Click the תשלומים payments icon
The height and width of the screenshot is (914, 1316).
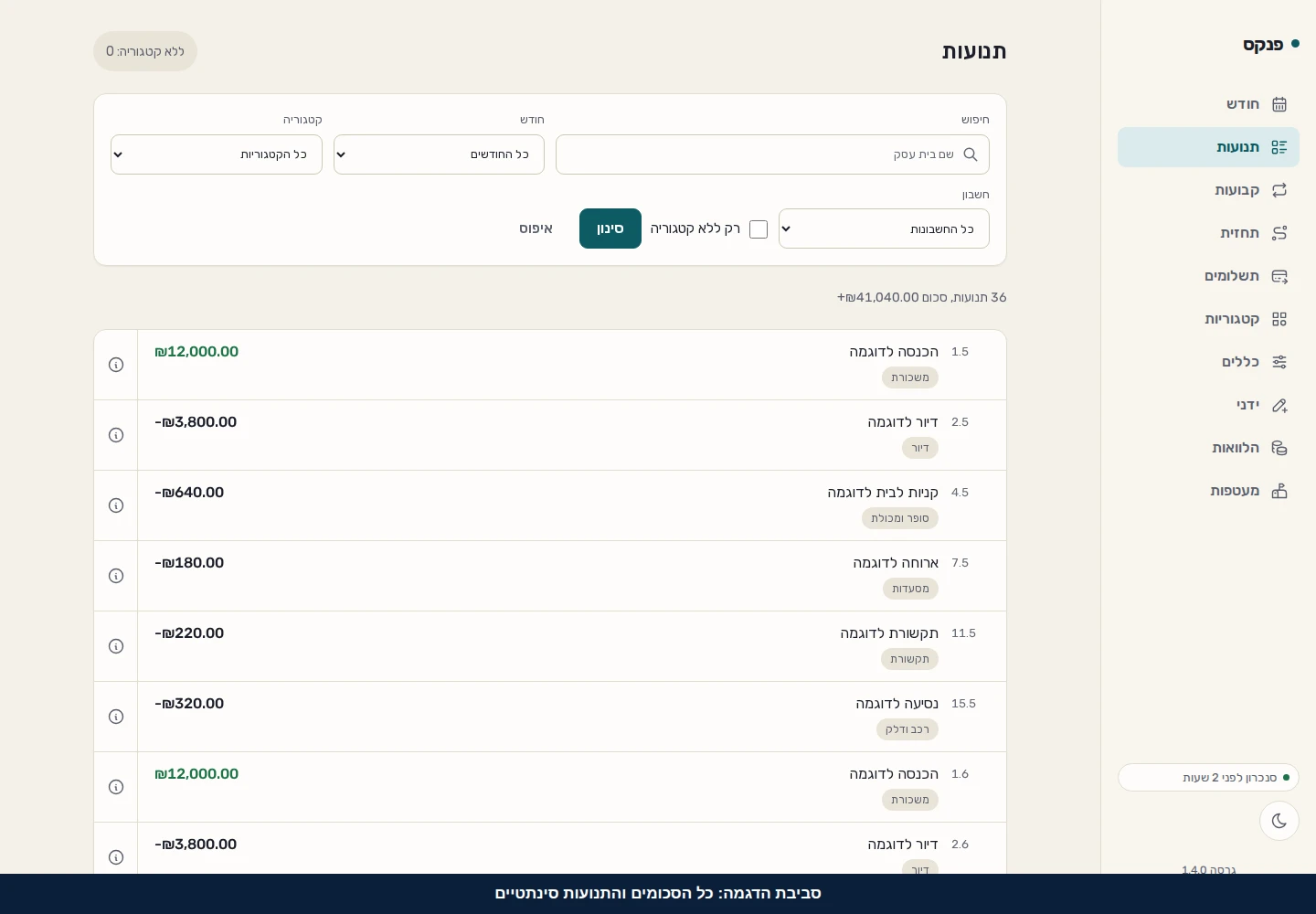1279,276
